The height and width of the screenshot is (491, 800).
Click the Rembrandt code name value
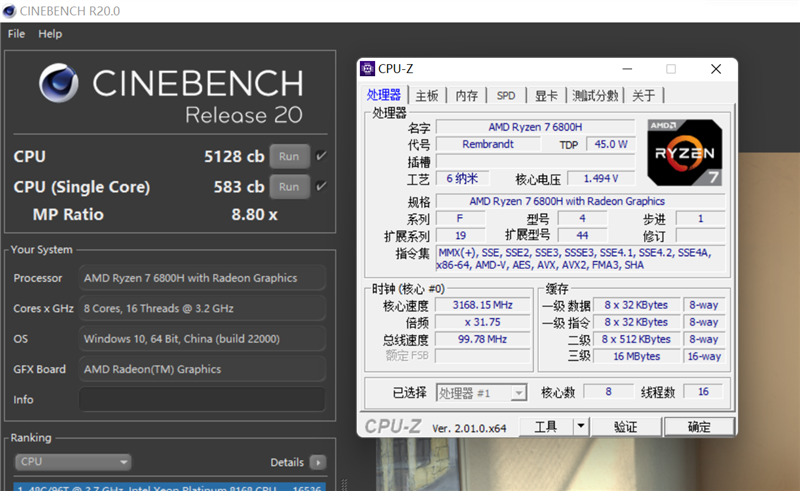[x=488, y=144]
